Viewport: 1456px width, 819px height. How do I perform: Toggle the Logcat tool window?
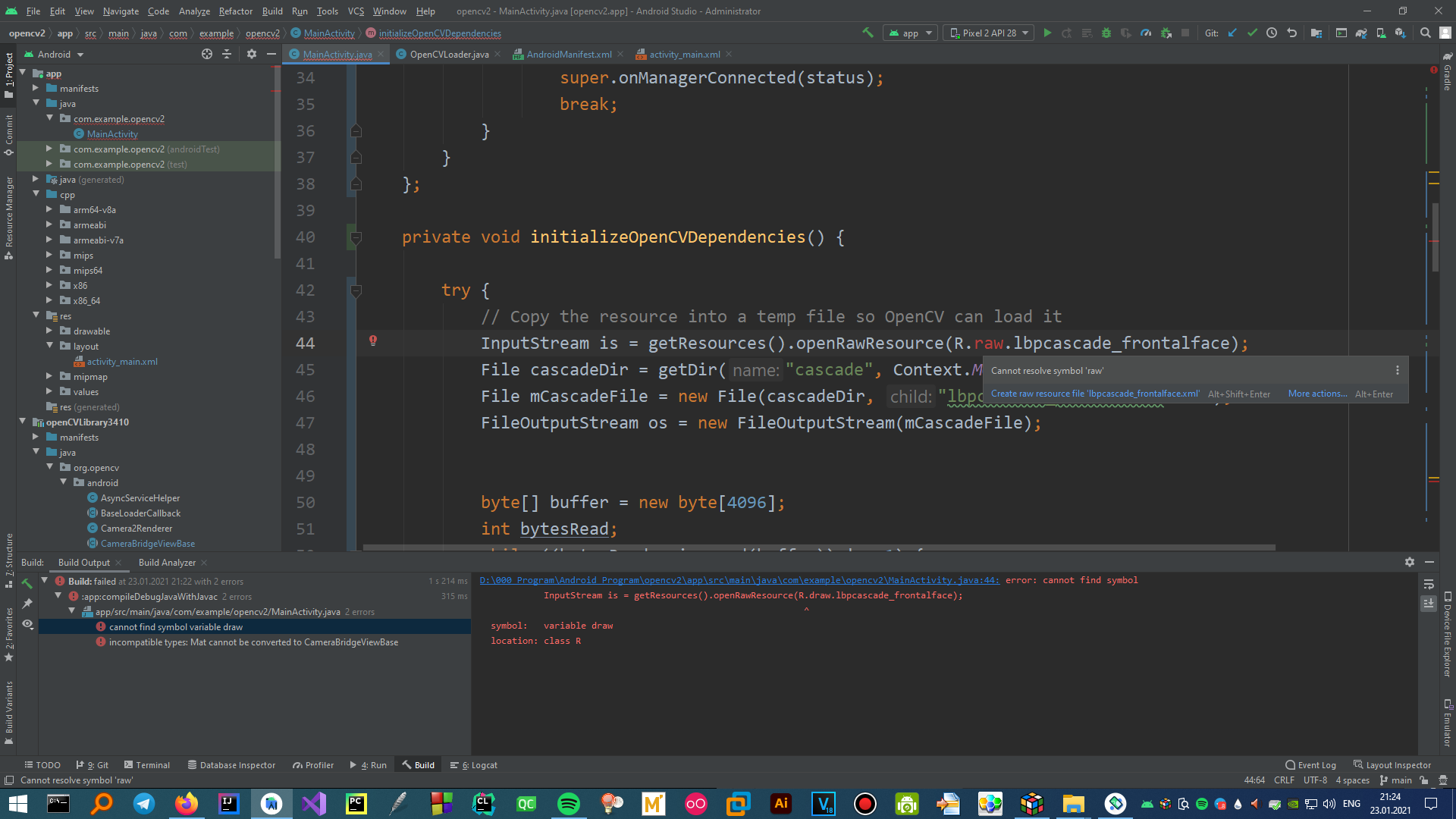point(474,765)
